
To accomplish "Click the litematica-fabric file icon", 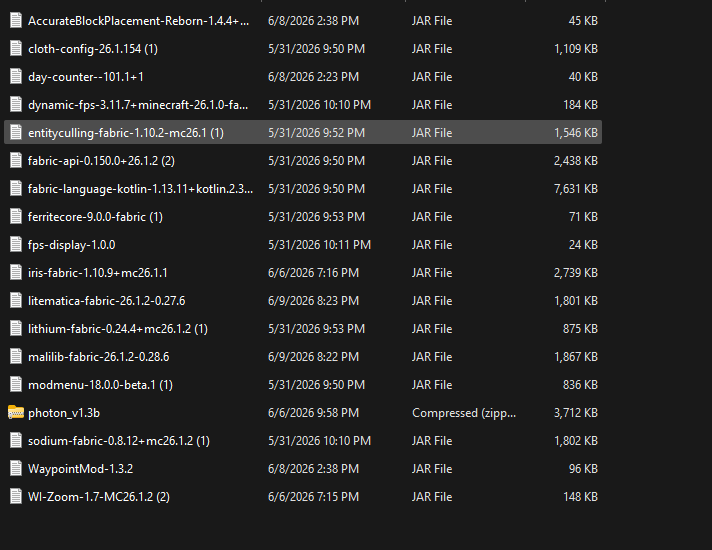I will pyautogui.click(x=16, y=301).
